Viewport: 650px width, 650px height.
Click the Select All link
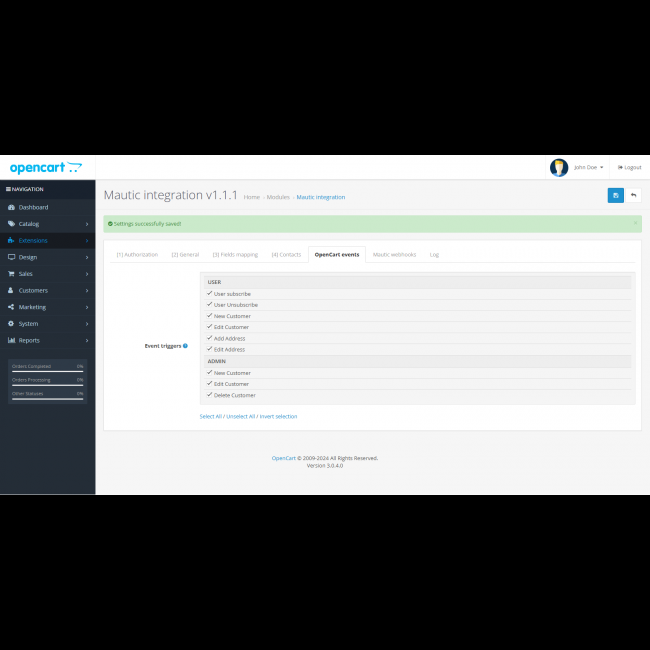tap(211, 416)
